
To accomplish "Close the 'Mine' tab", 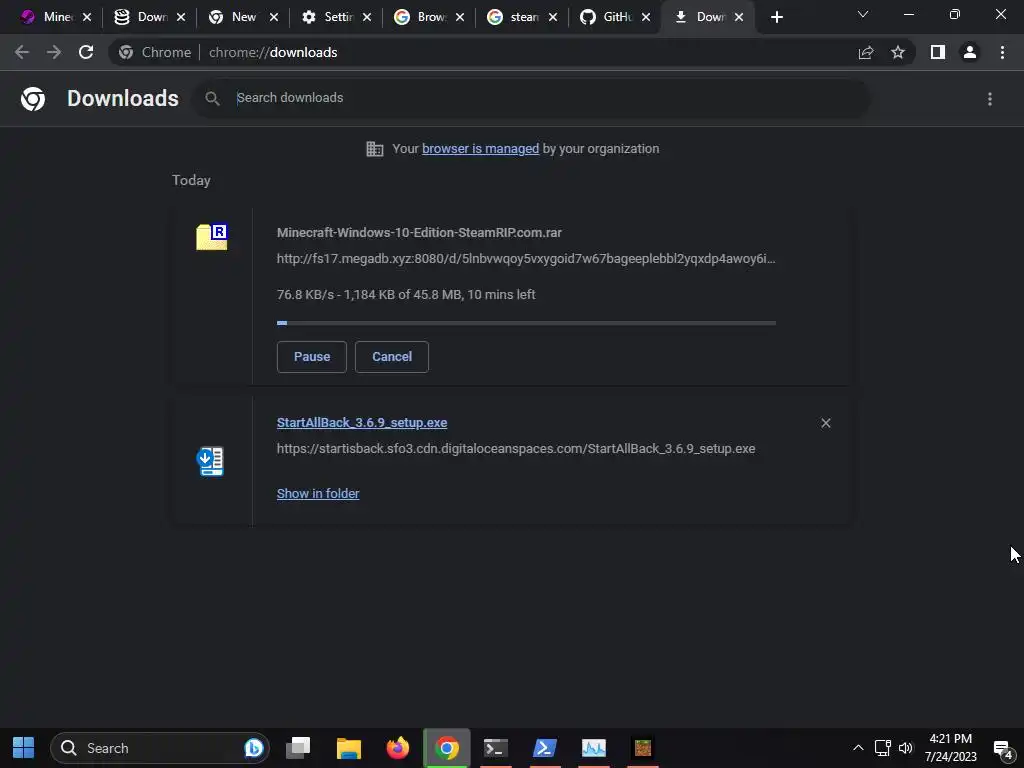I will point(87,17).
